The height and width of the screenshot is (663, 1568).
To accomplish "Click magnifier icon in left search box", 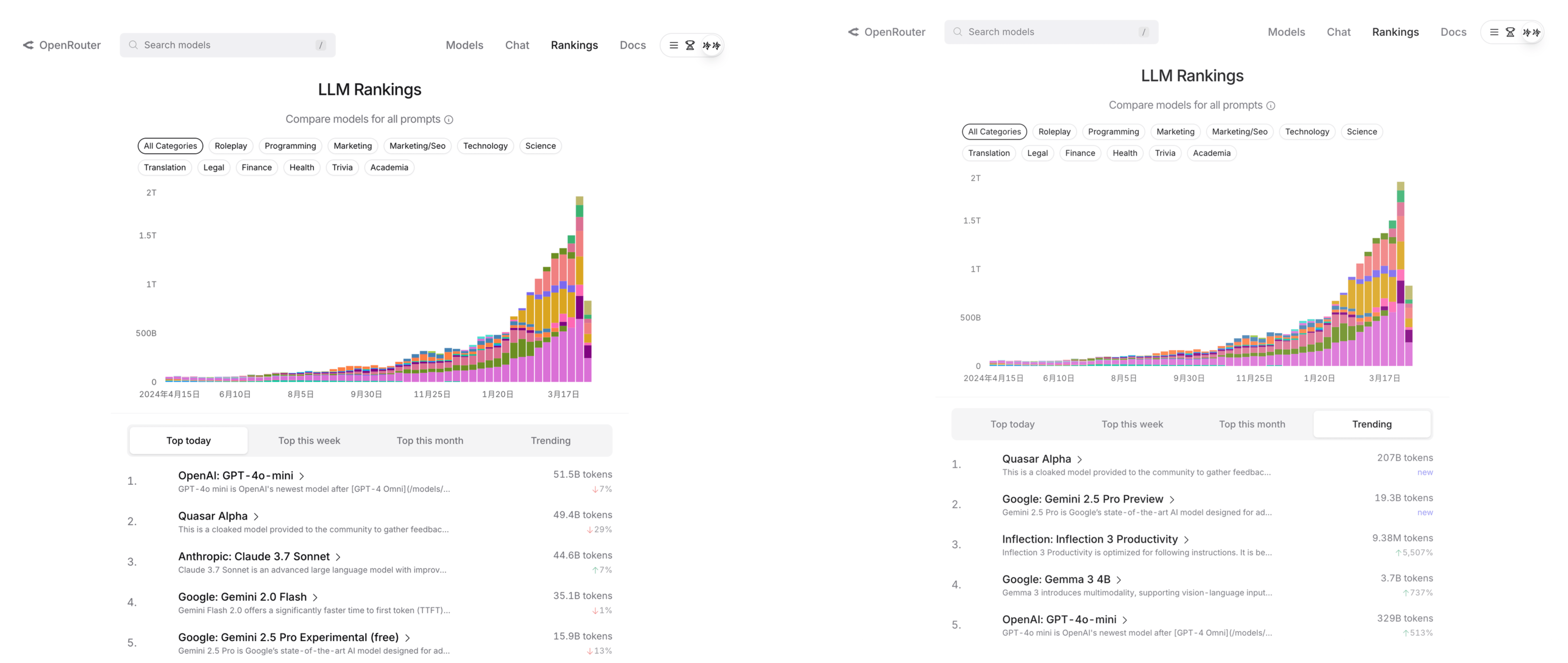I will [133, 45].
